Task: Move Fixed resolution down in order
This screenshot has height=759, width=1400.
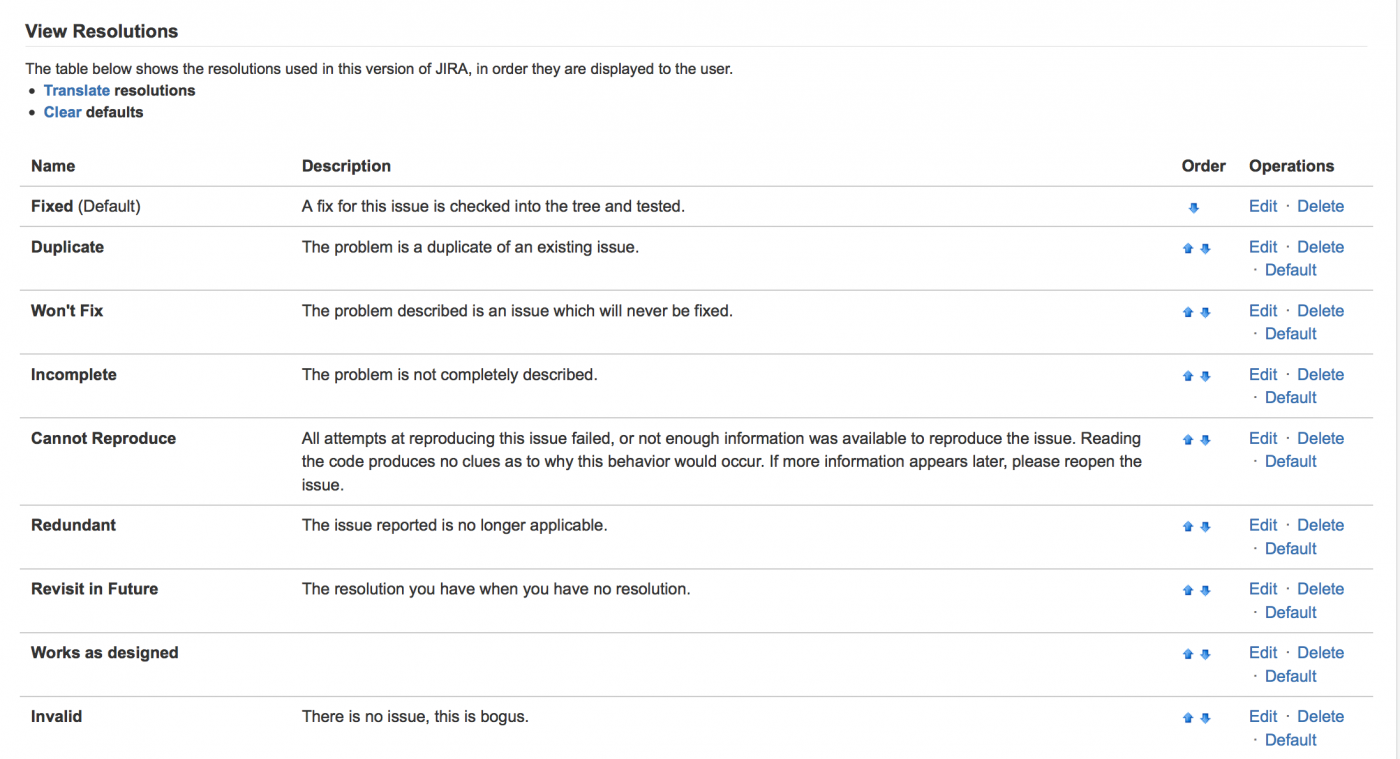Action: point(1193,208)
